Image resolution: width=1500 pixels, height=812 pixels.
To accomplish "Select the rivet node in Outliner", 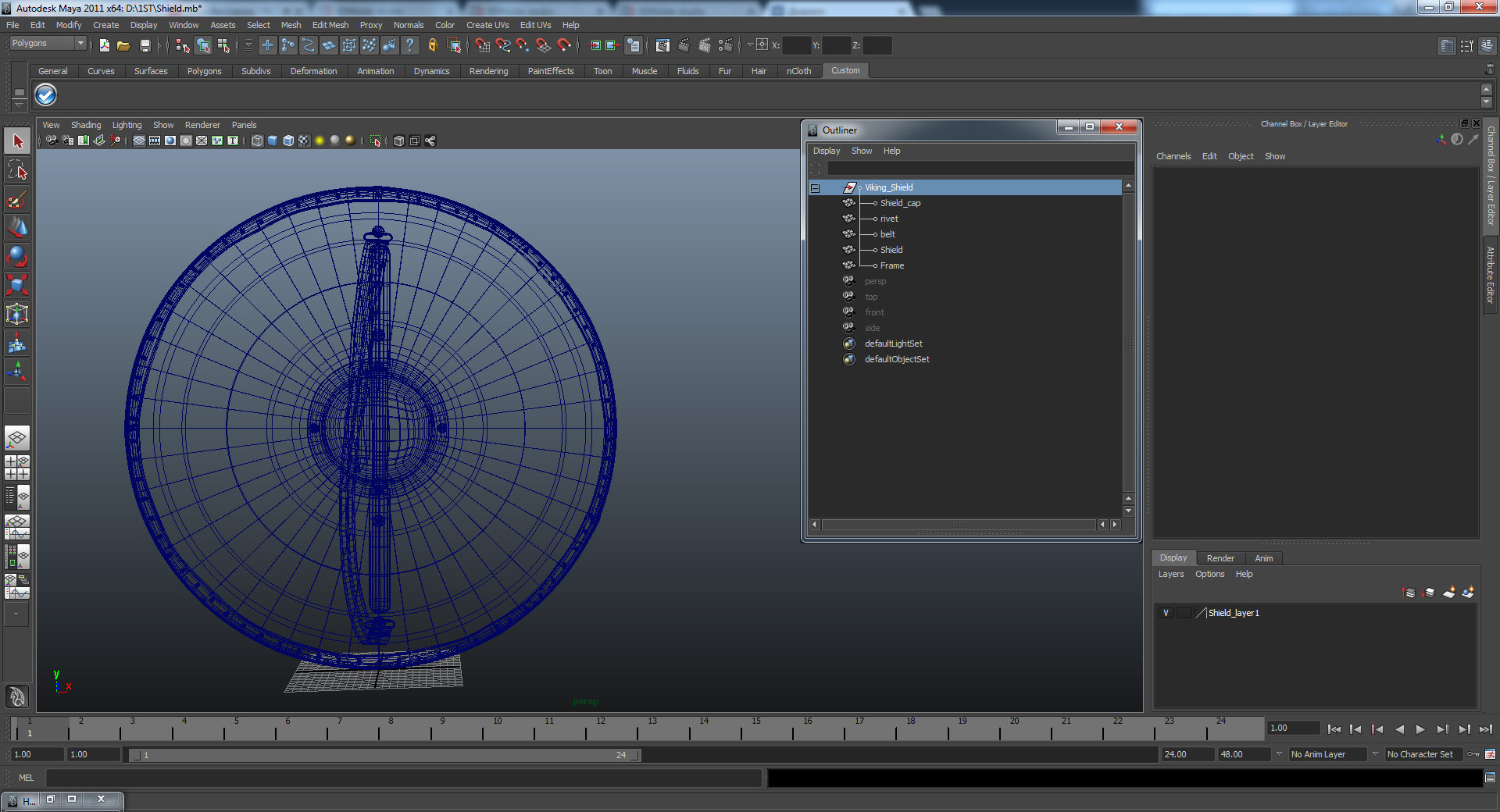I will pos(889,219).
